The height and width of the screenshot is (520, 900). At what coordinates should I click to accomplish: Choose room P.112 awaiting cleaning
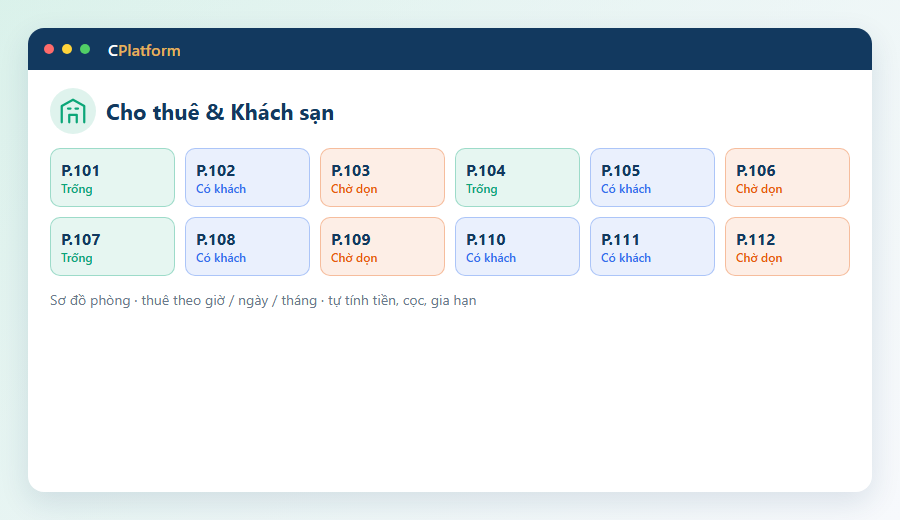click(x=788, y=246)
